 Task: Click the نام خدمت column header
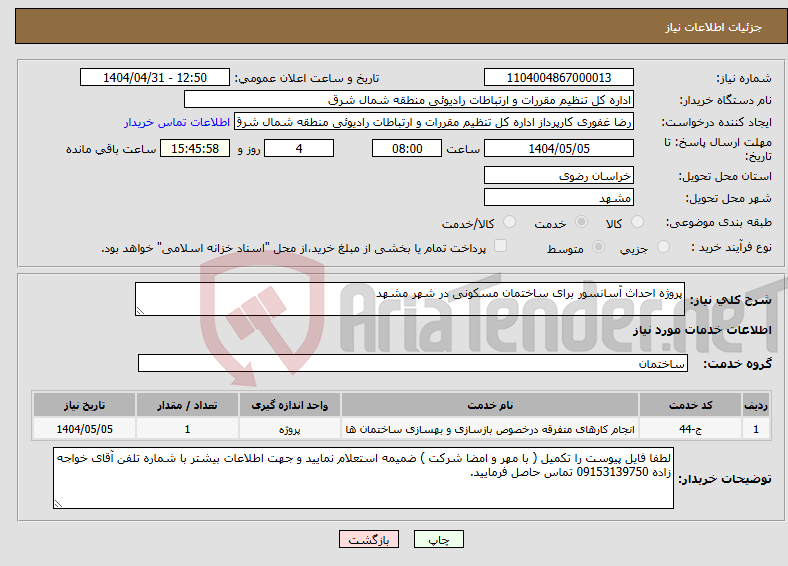490,405
